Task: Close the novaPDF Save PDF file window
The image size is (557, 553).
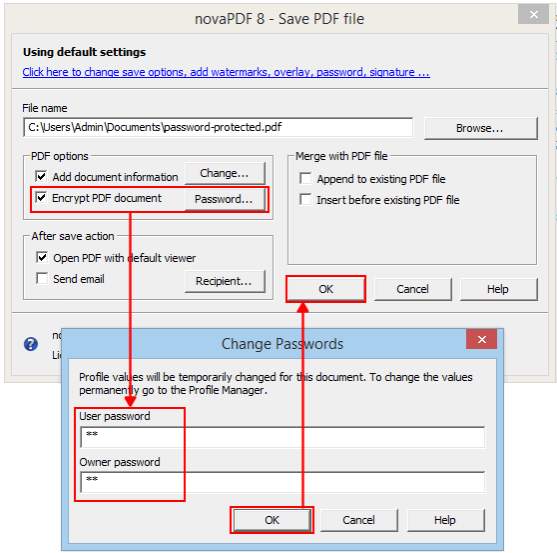Action: [533, 15]
